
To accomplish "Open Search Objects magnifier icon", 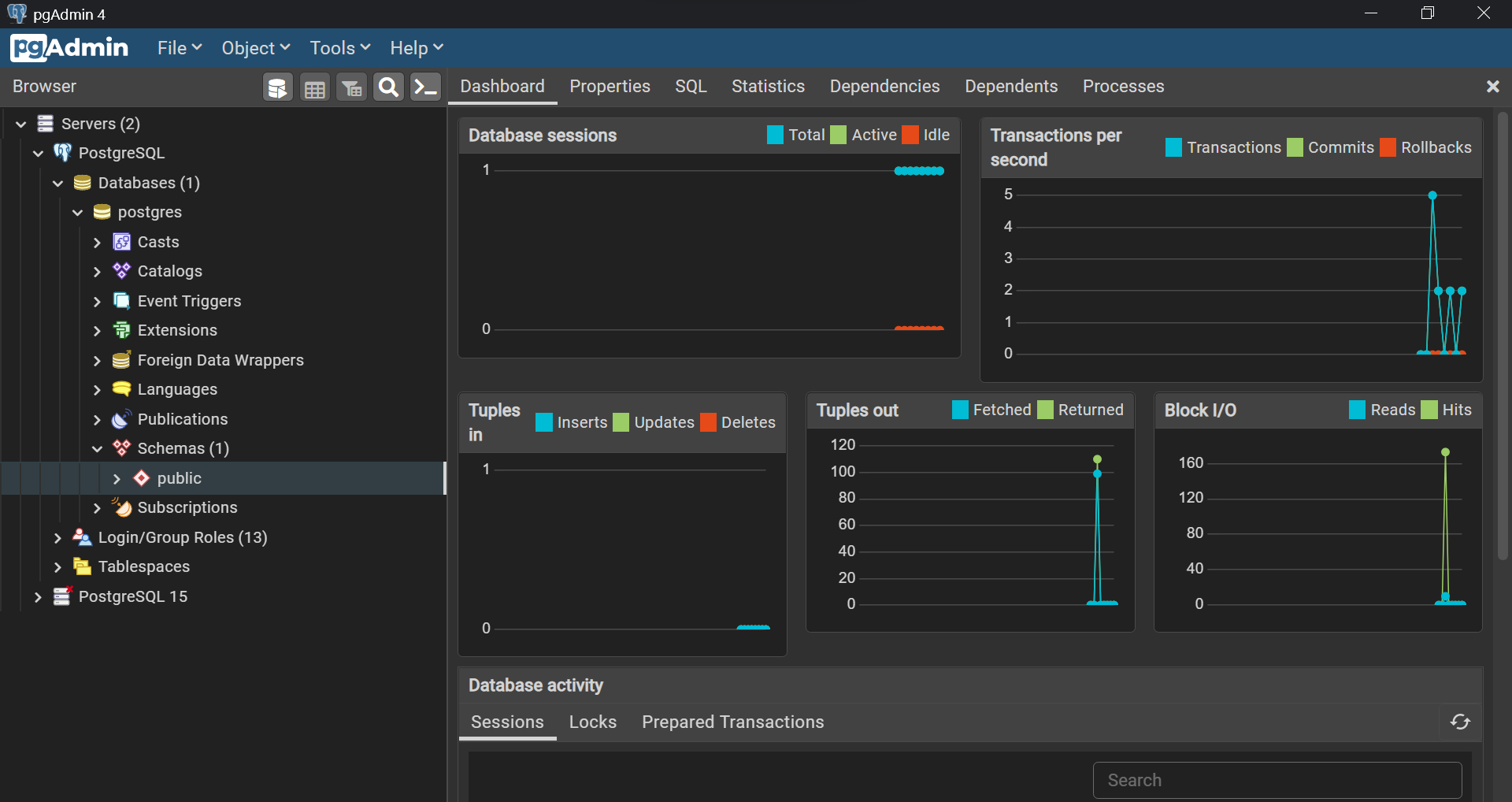I will [x=388, y=87].
